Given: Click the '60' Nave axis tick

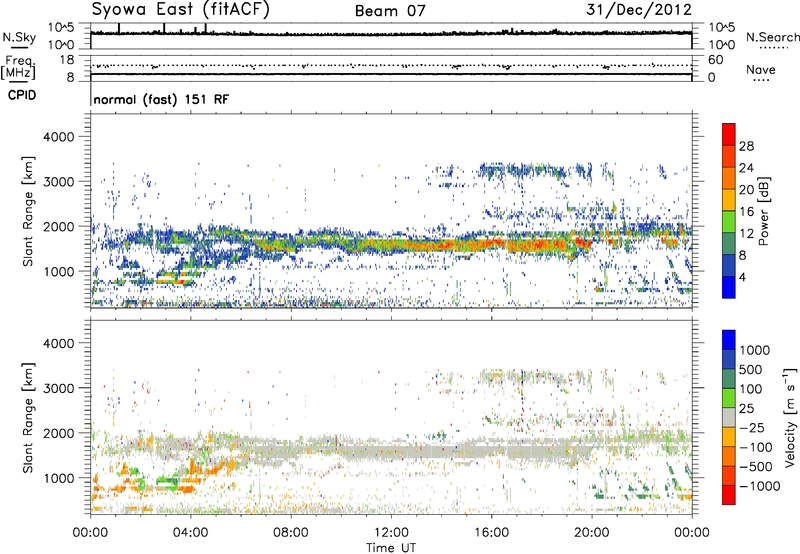Looking at the screenshot, I should click(716, 60).
